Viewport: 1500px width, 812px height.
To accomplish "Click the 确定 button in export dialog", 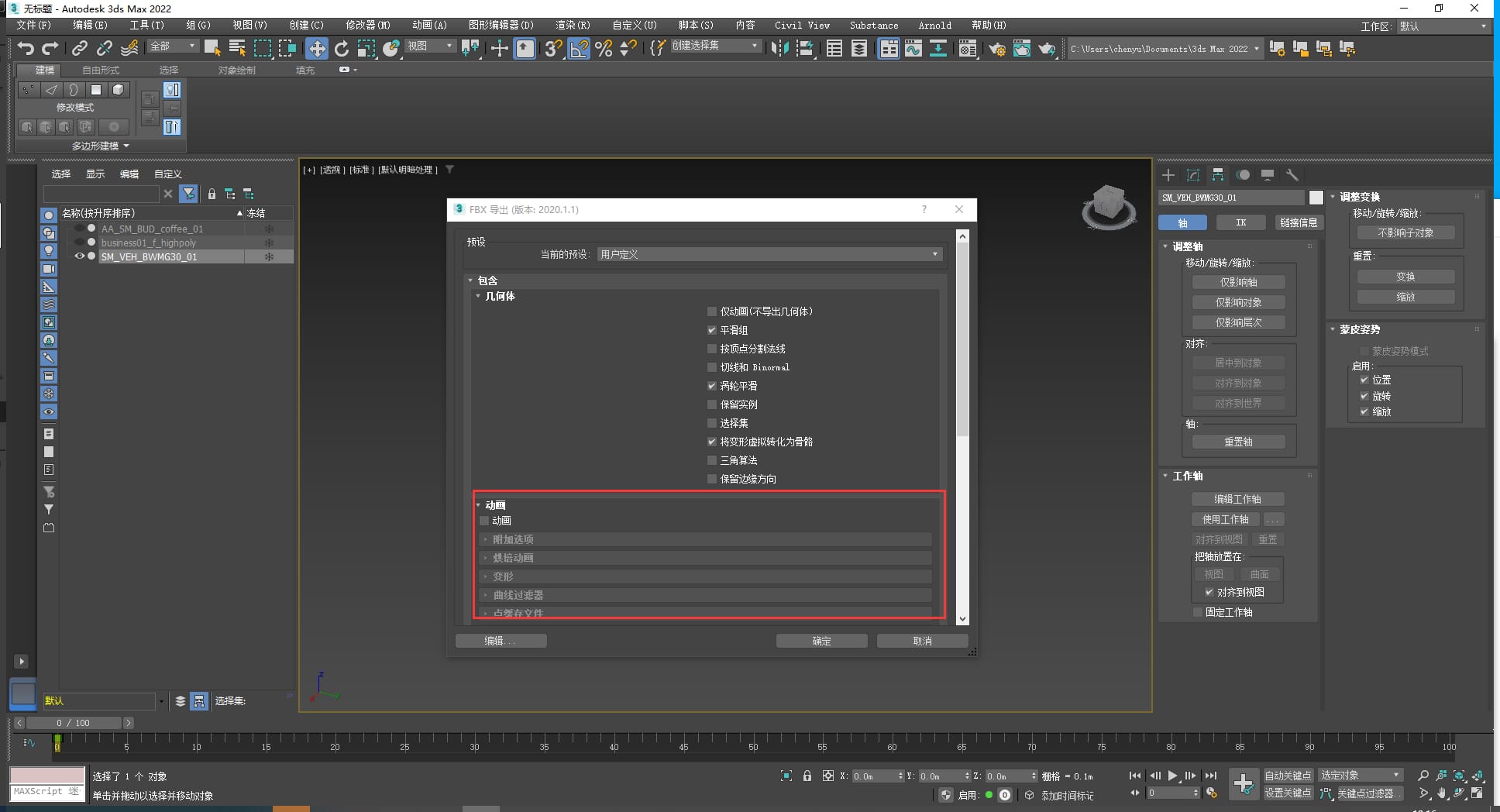I will point(822,641).
